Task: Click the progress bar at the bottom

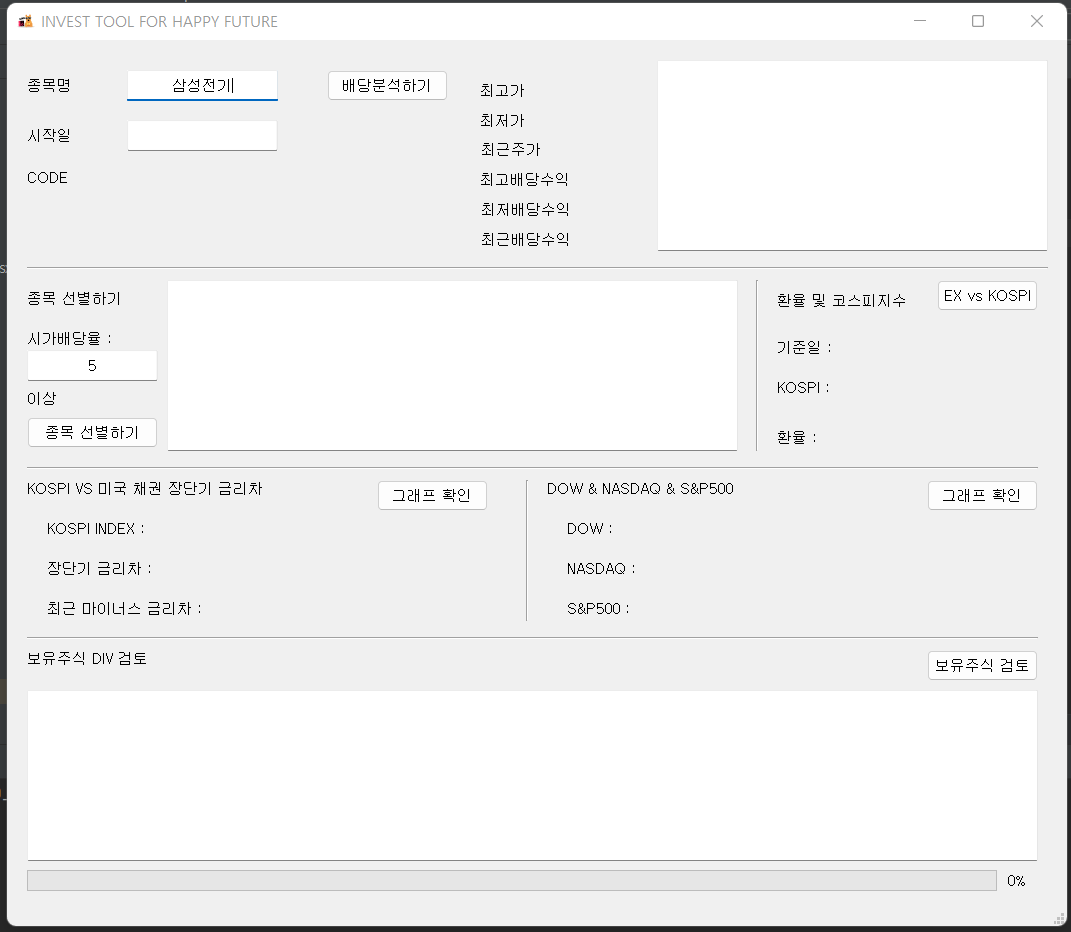Action: click(512, 881)
